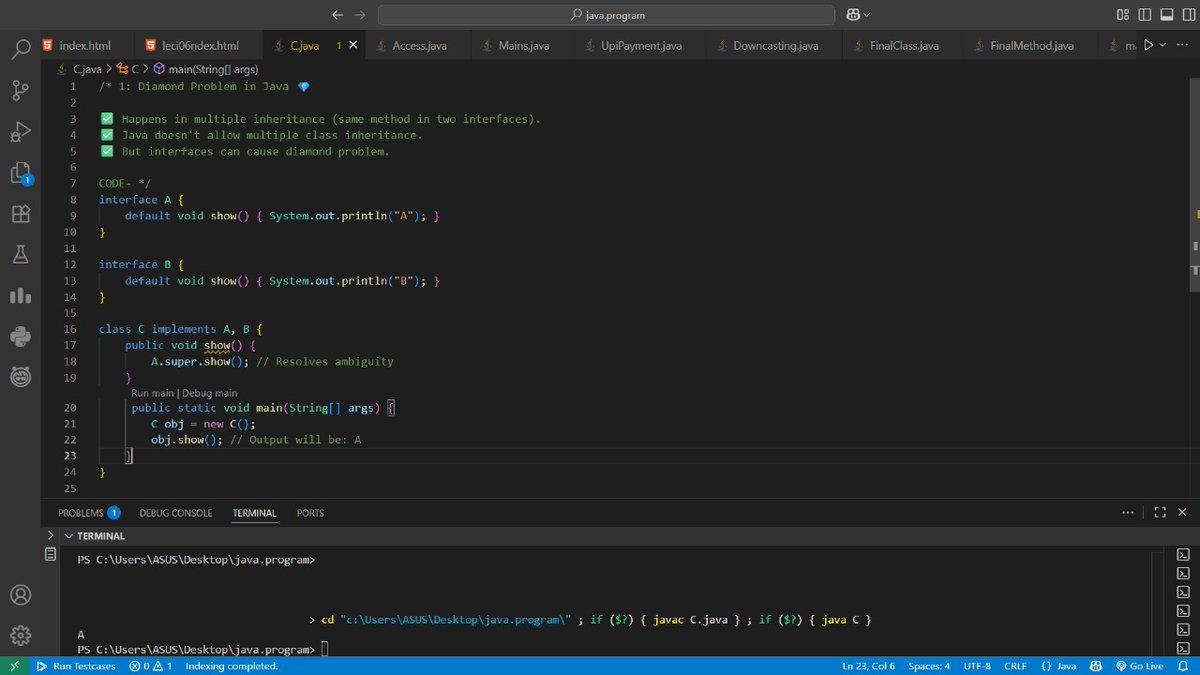The image size is (1200, 675).
Task: Collapse the TERMINAL section chevron
Action: [x=69, y=536]
